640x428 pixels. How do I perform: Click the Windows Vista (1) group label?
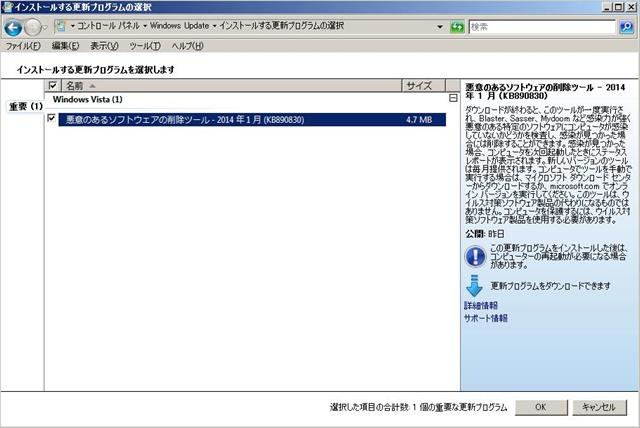point(87,99)
